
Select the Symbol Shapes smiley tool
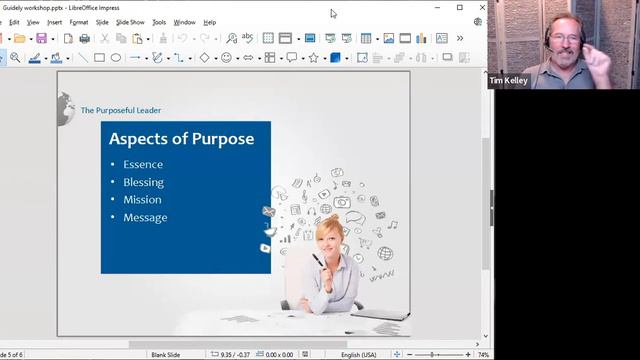(x=226, y=58)
